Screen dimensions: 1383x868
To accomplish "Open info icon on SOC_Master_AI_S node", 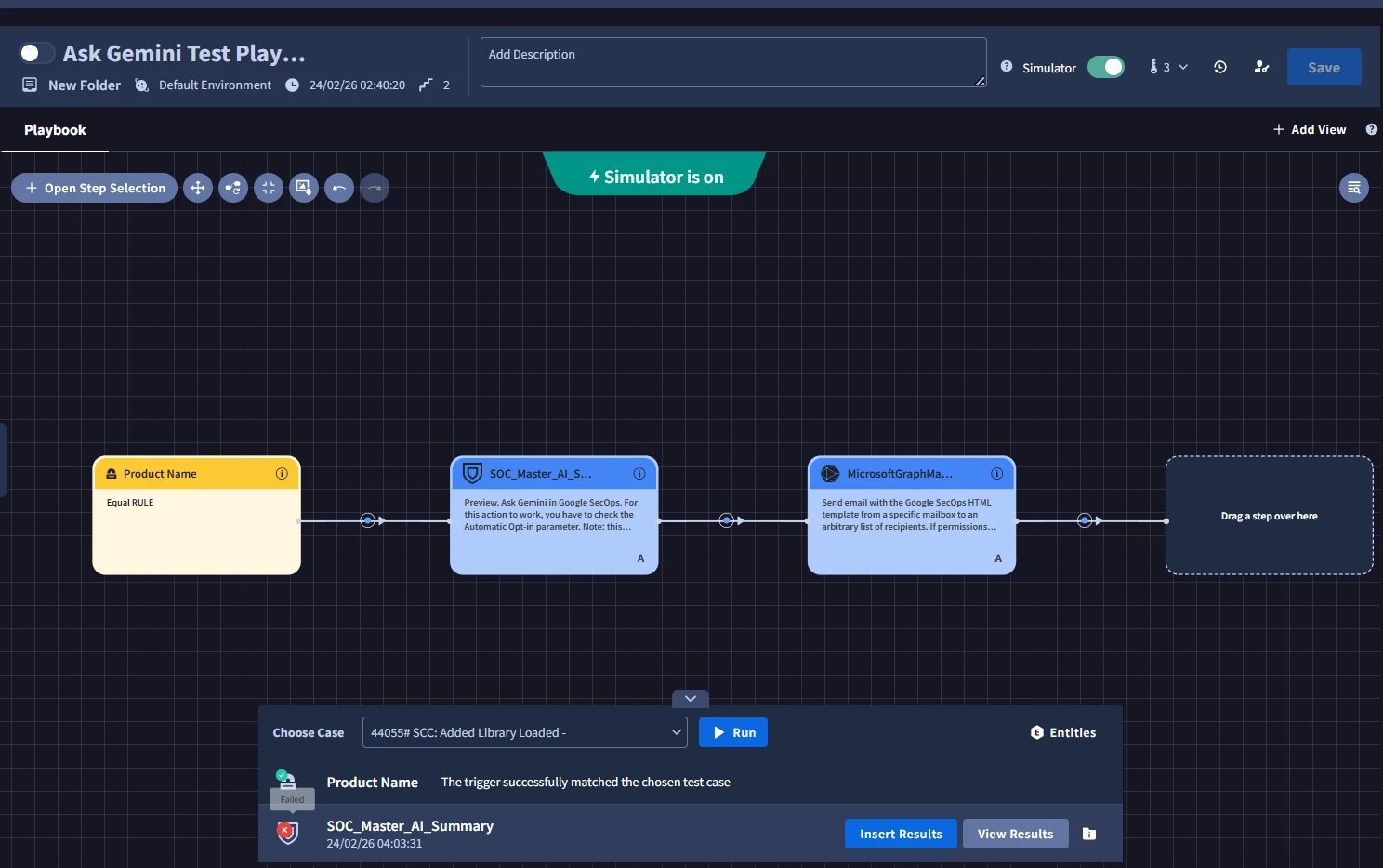I will [x=639, y=474].
